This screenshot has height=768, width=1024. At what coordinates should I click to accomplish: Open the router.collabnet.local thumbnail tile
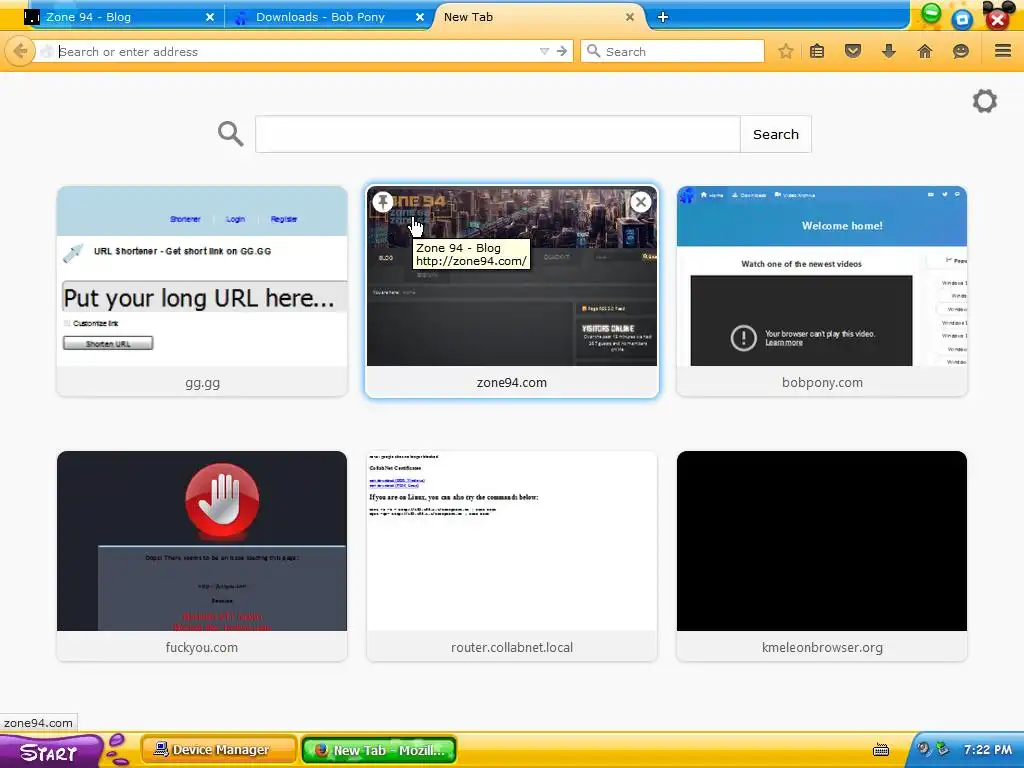click(x=512, y=556)
